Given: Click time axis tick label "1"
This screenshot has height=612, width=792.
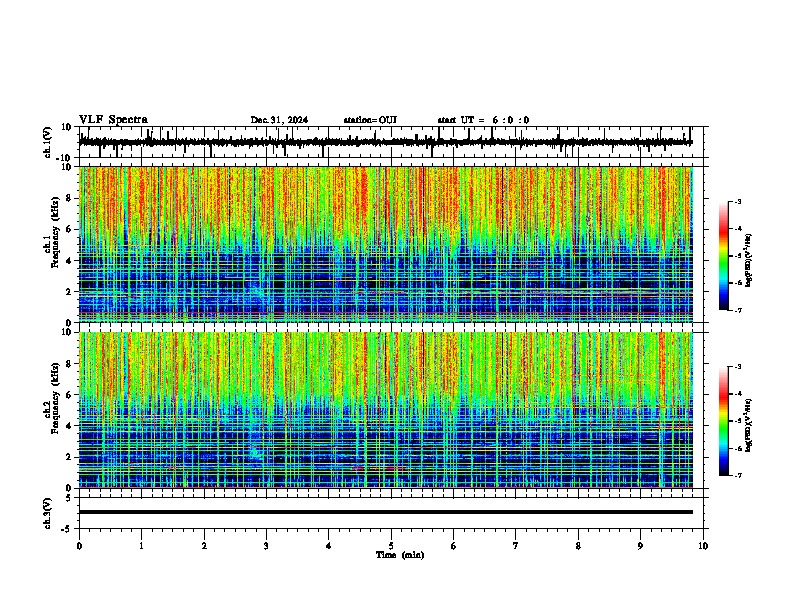Looking at the screenshot, I should pos(141,546).
